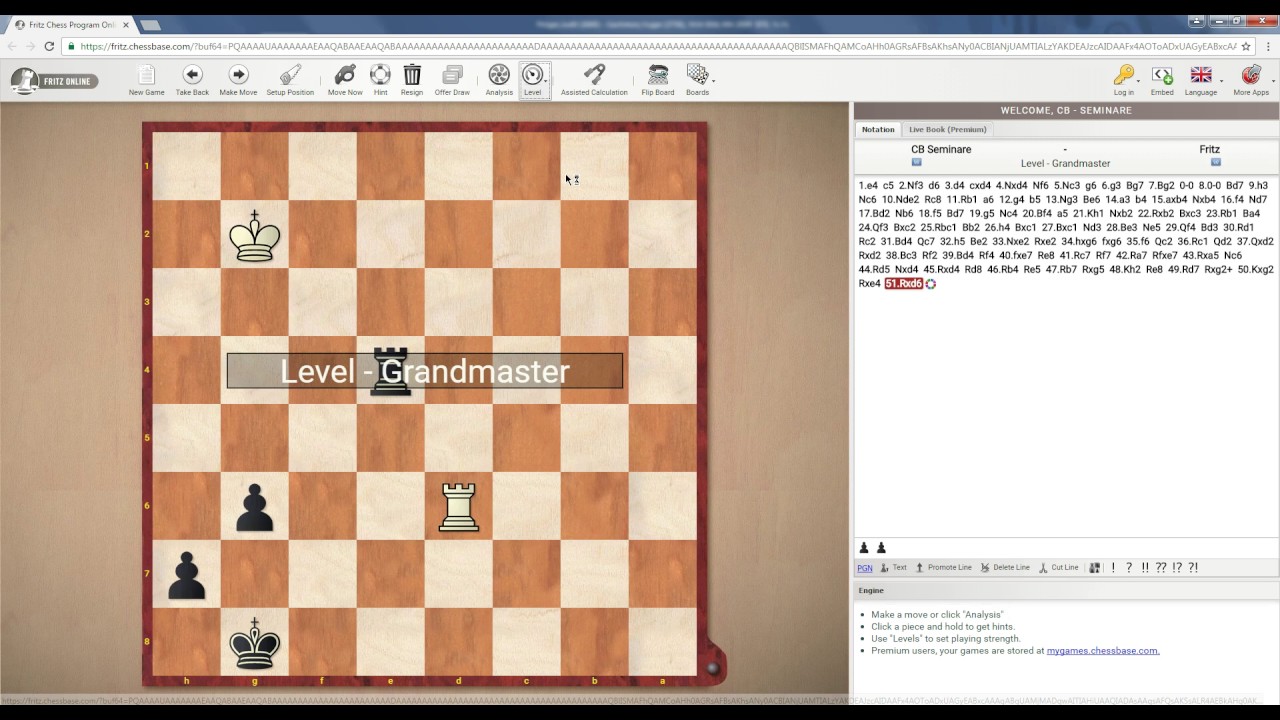Click the Move Now whistle icon
Viewport: 1280px width, 720px height.
[345, 75]
